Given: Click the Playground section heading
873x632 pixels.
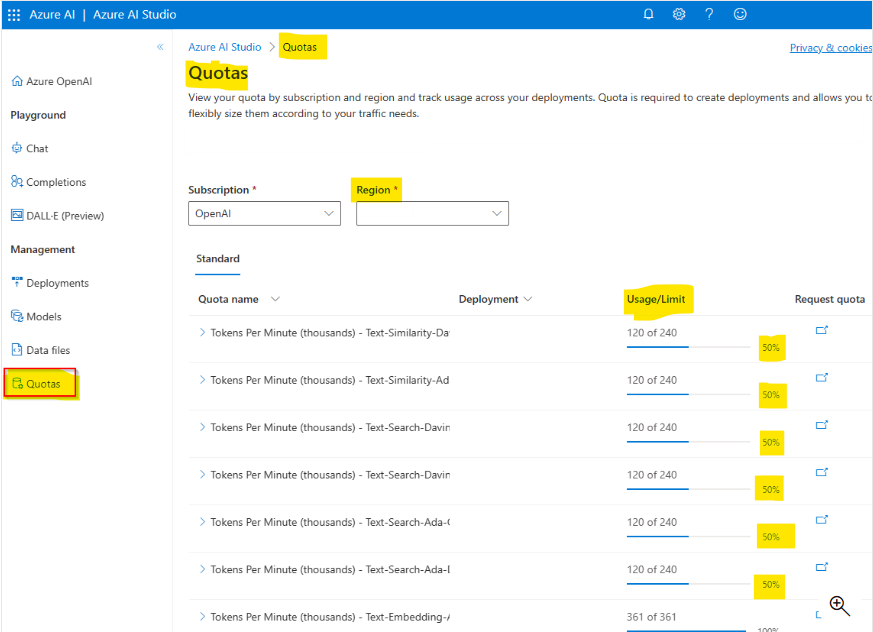Looking at the screenshot, I should tap(38, 115).
